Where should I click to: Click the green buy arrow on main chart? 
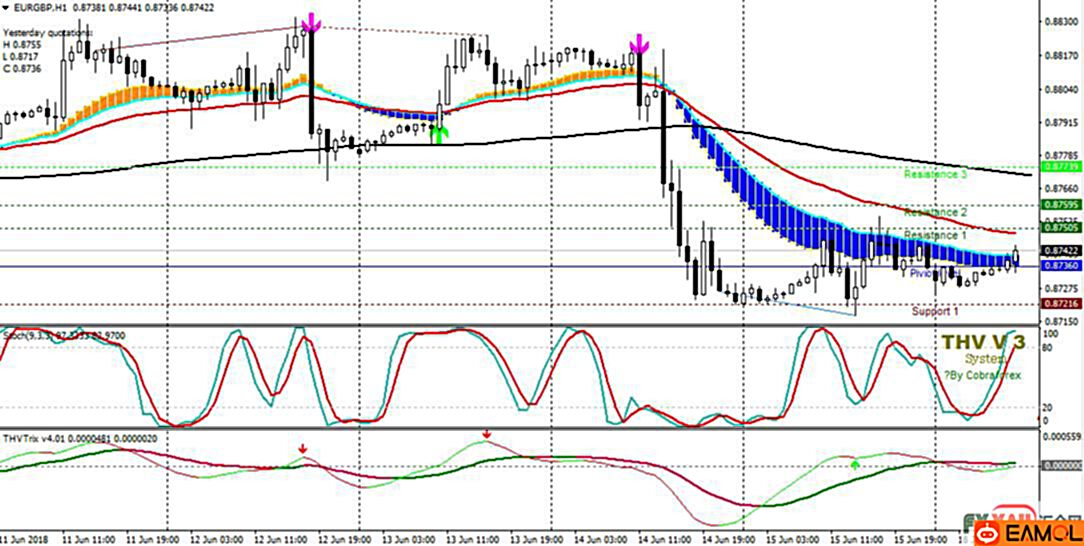click(x=439, y=133)
